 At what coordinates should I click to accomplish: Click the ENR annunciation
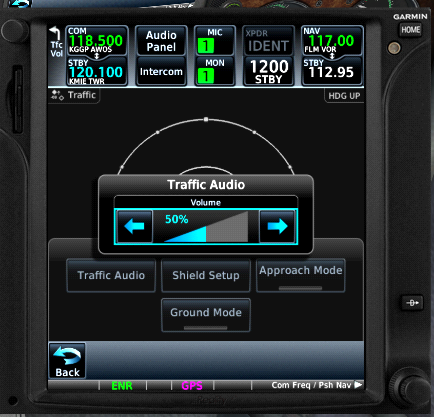(122, 386)
